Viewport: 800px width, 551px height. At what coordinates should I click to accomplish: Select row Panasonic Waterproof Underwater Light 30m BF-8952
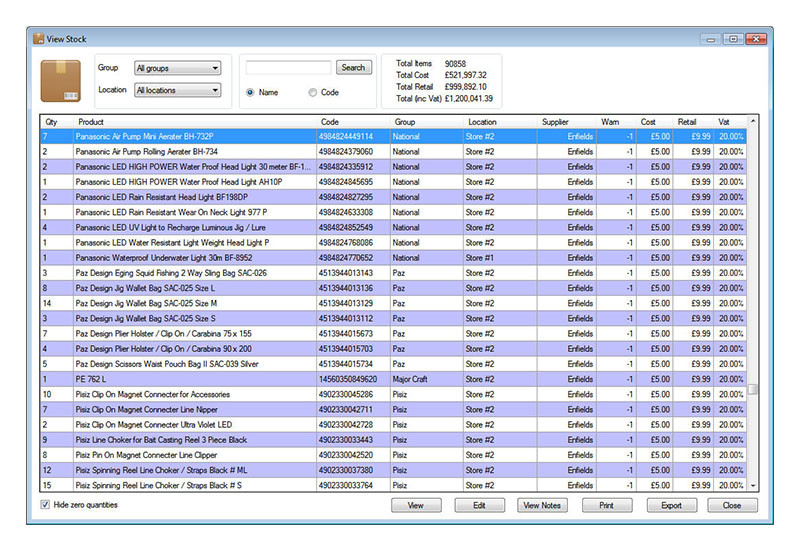393,258
